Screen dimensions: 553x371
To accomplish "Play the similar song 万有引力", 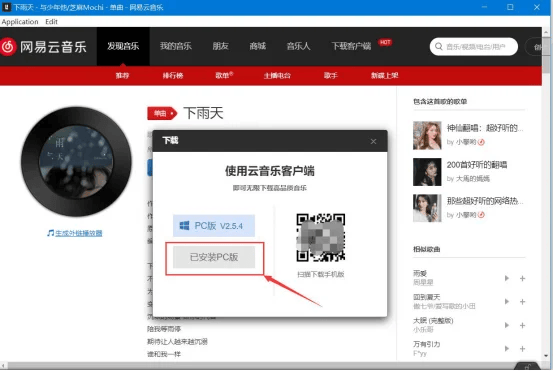I will (x=507, y=348).
